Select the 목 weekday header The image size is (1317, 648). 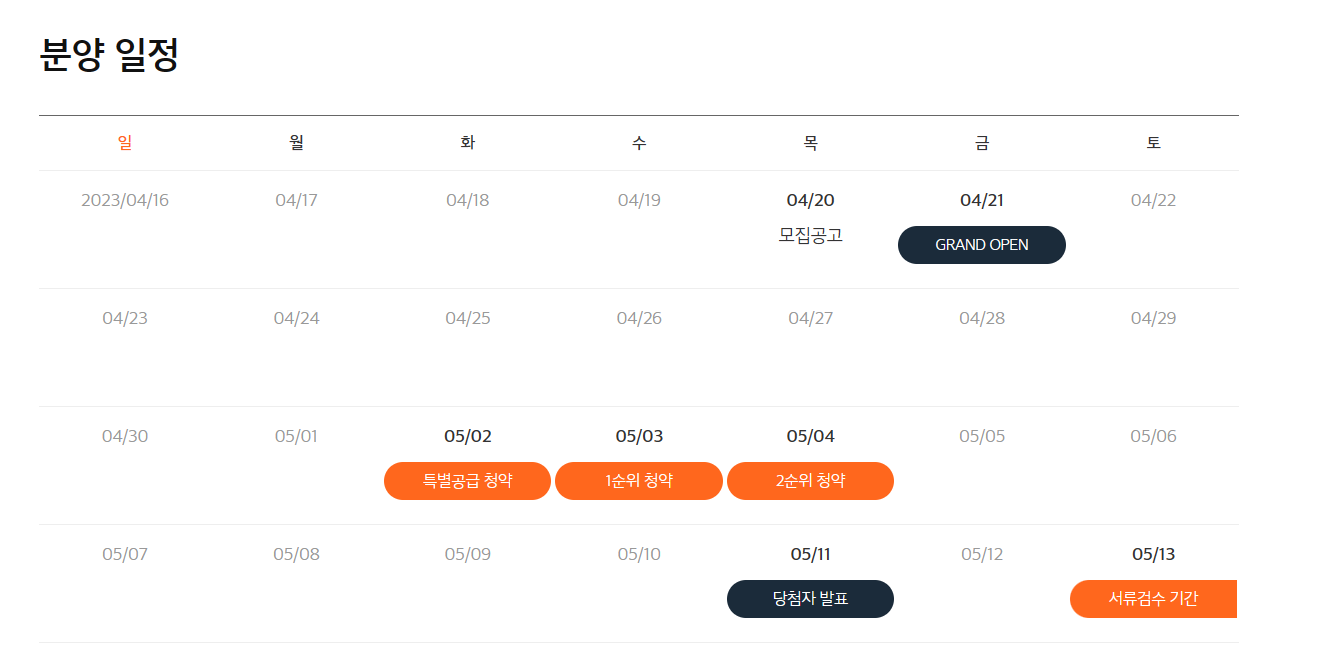810,143
